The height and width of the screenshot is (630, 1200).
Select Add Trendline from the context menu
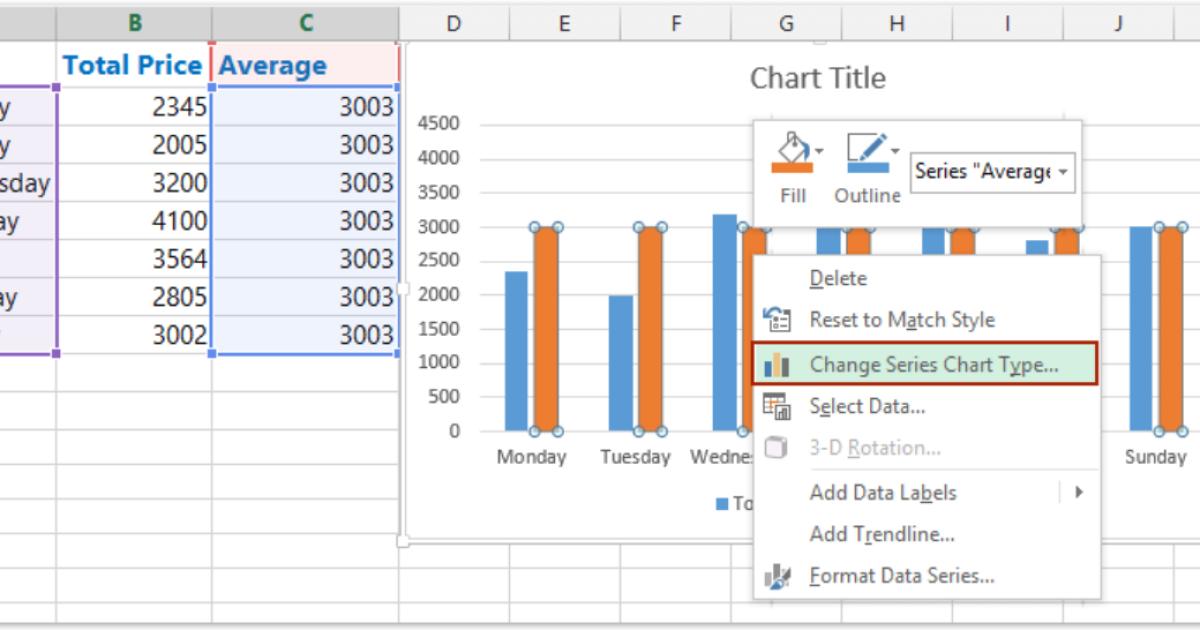point(881,535)
